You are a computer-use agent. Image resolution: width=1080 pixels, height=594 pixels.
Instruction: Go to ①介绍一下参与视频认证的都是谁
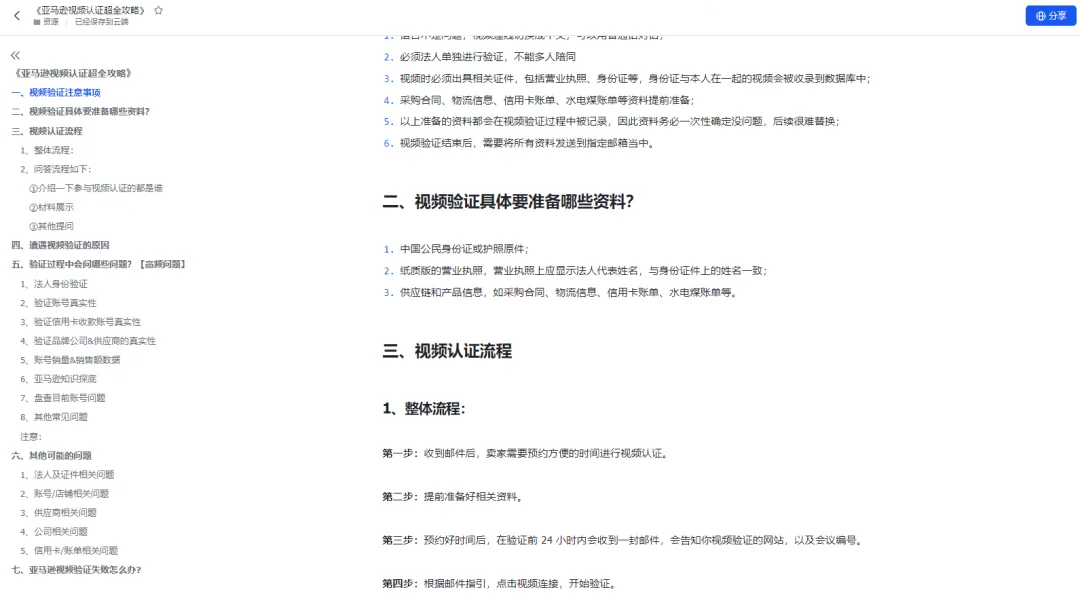pos(96,188)
